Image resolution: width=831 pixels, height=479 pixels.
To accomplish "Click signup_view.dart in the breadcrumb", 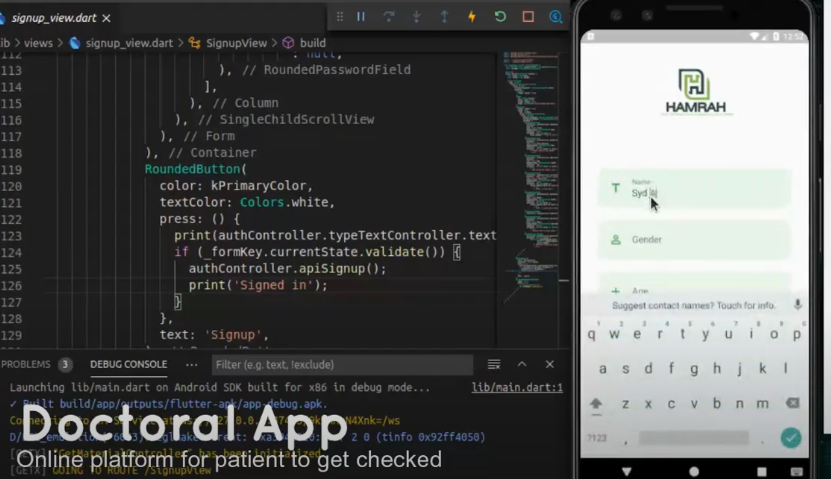I will tap(129, 43).
